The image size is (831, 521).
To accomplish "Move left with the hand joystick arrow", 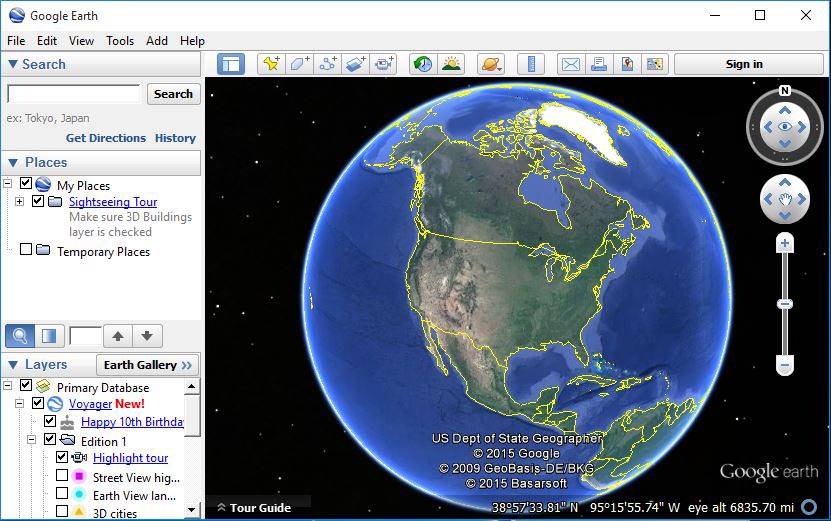I will 768,199.
